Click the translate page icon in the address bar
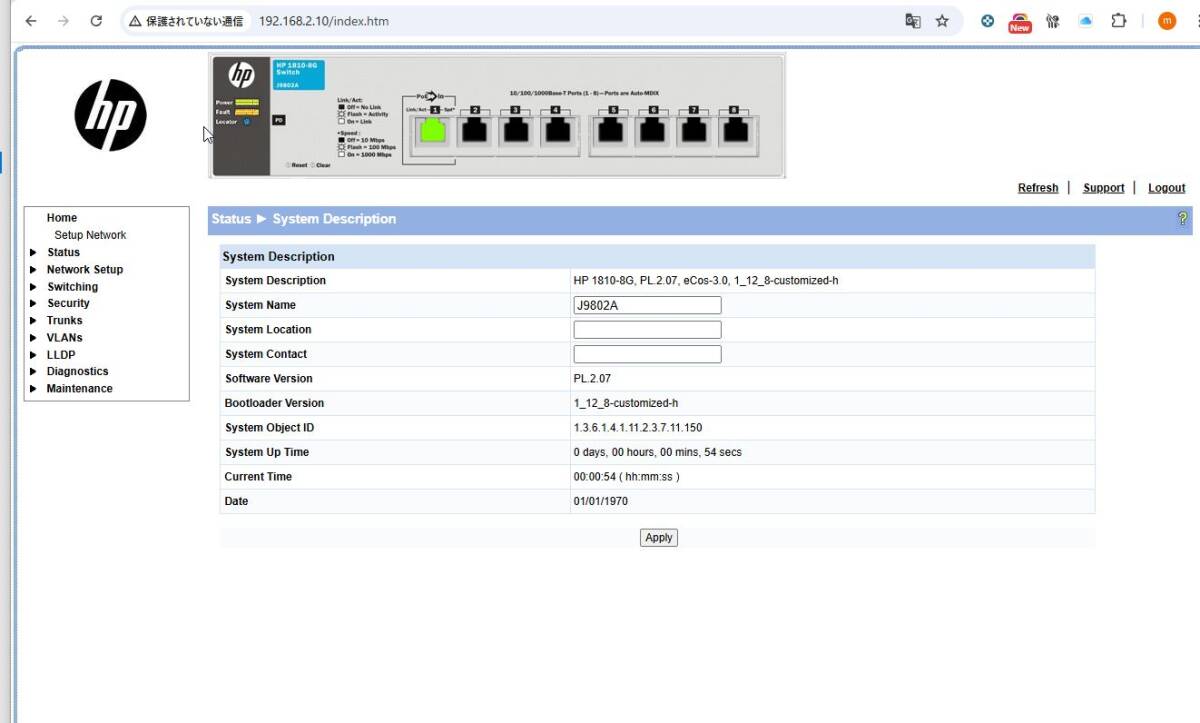 pos(913,21)
